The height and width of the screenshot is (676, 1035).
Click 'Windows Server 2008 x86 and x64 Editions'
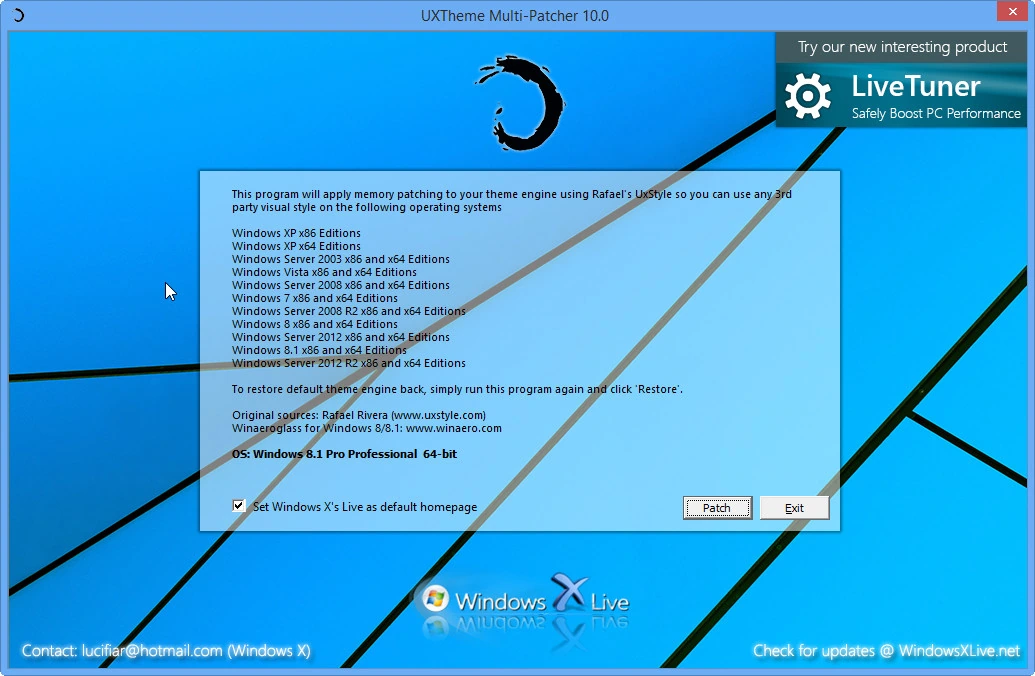click(341, 285)
